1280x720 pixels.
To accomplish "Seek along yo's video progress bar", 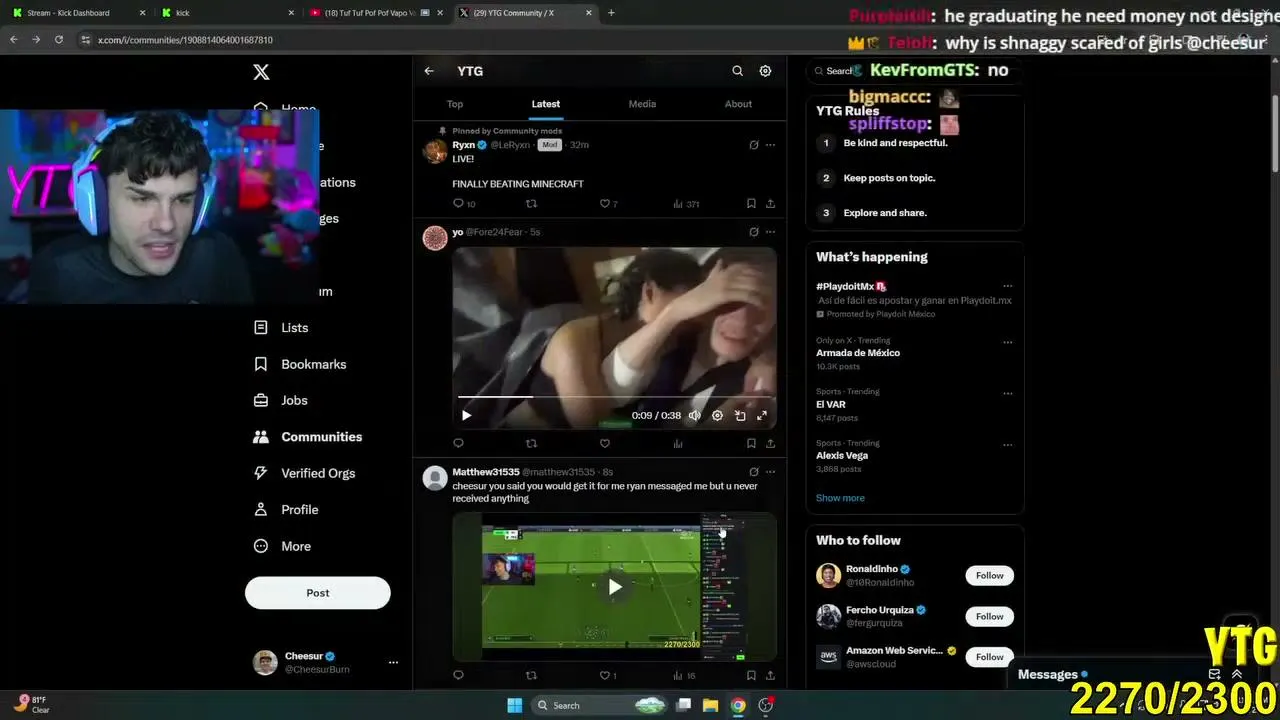I will pyautogui.click(x=614, y=397).
